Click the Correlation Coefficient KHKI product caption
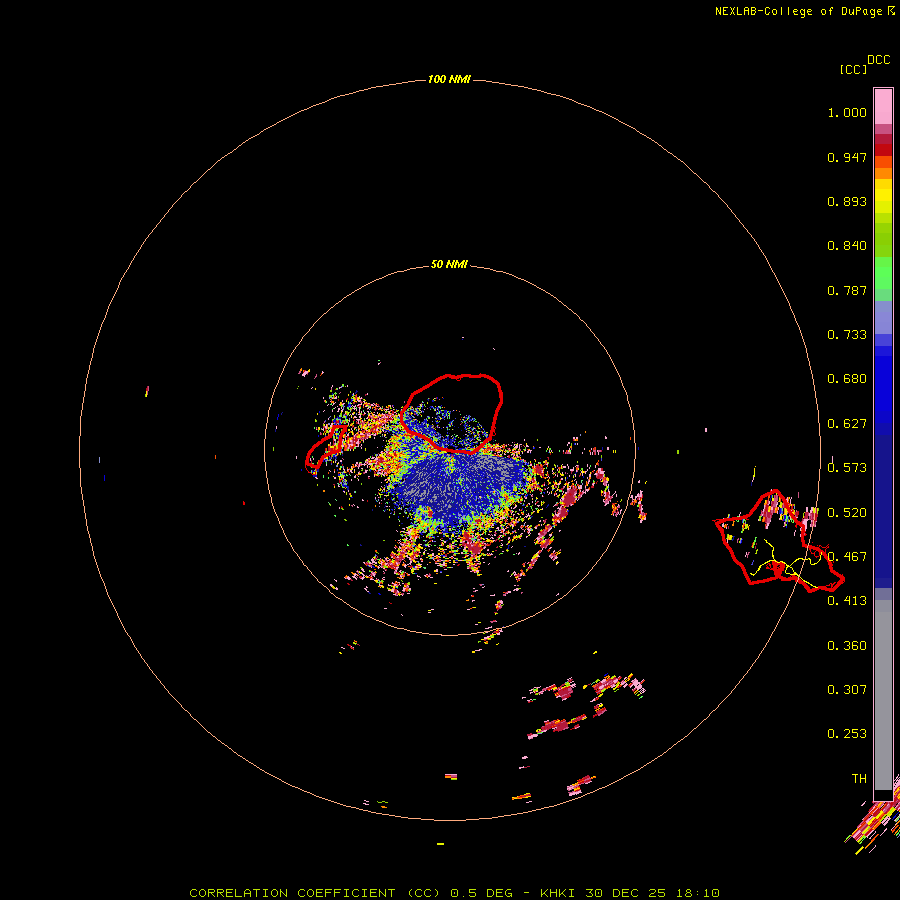 [x=454, y=893]
